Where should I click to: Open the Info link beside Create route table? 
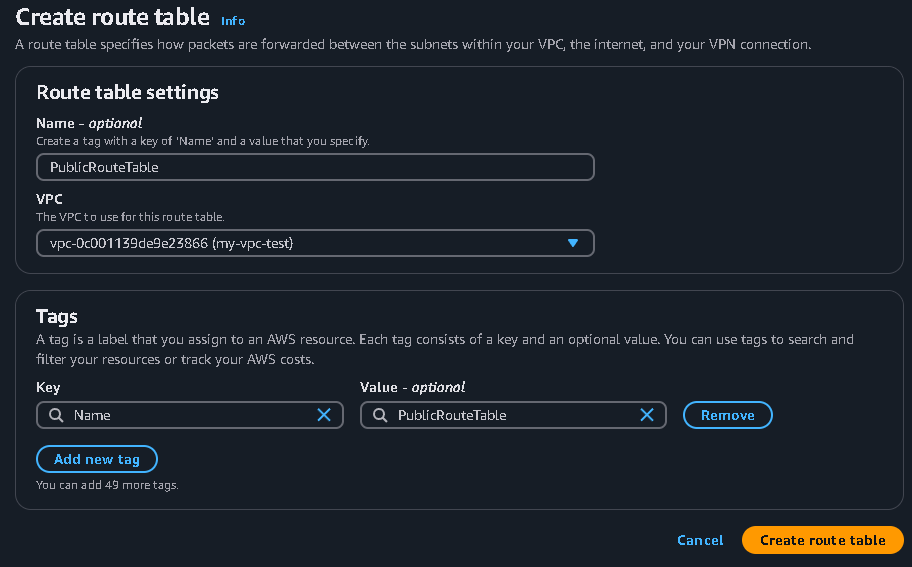[x=233, y=21]
